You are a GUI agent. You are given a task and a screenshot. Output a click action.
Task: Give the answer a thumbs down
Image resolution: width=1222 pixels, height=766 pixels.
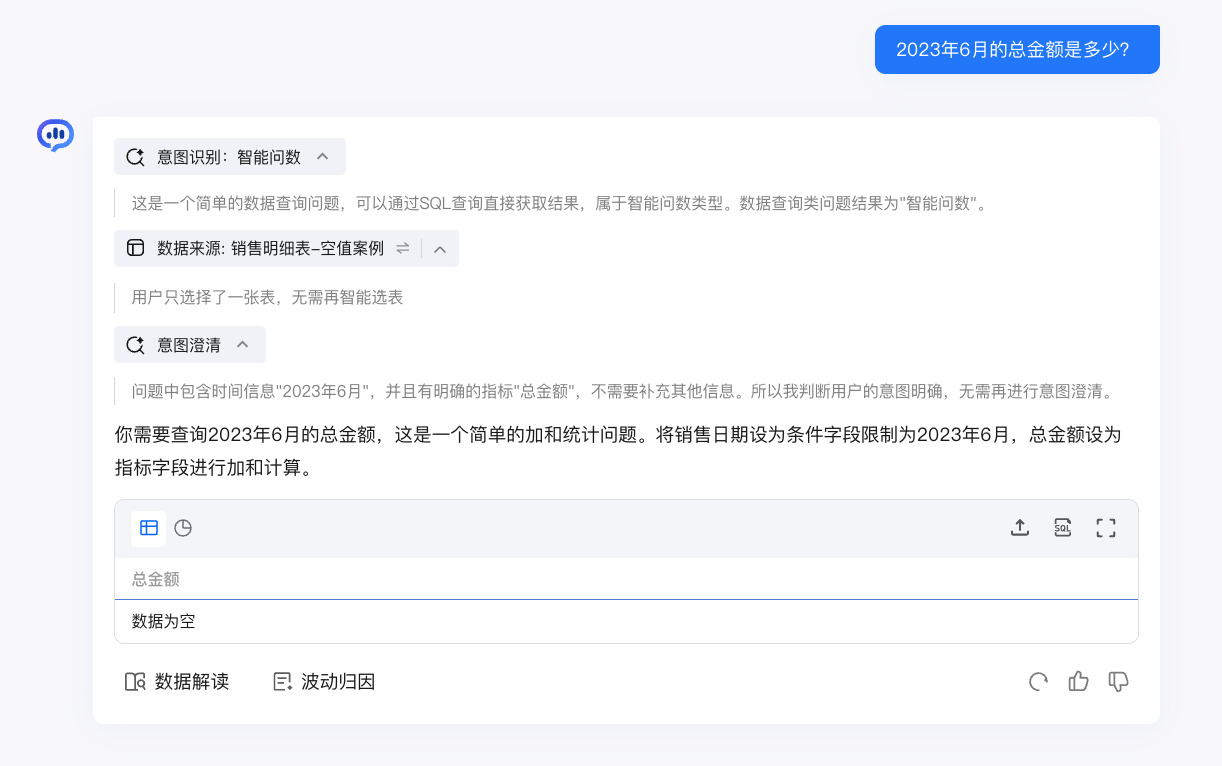[x=1119, y=682]
